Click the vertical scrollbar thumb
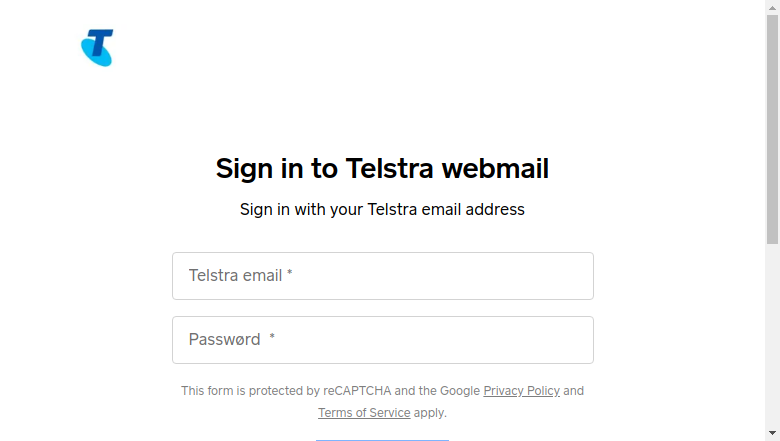The image size is (780, 441). coord(772,129)
